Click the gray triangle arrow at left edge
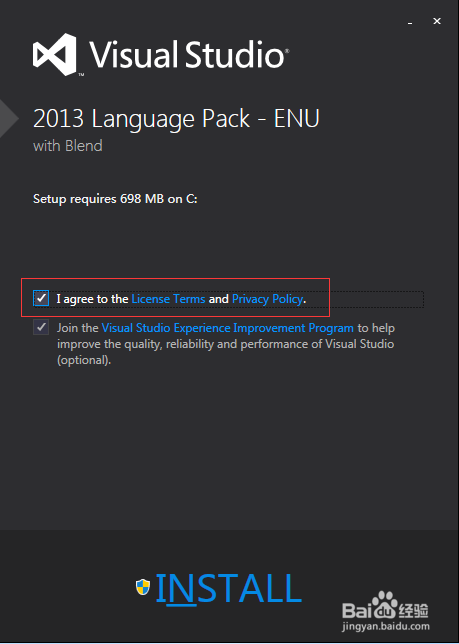Image resolution: width=459 pixels, height=644 pixels. click(x=9, y=118)
